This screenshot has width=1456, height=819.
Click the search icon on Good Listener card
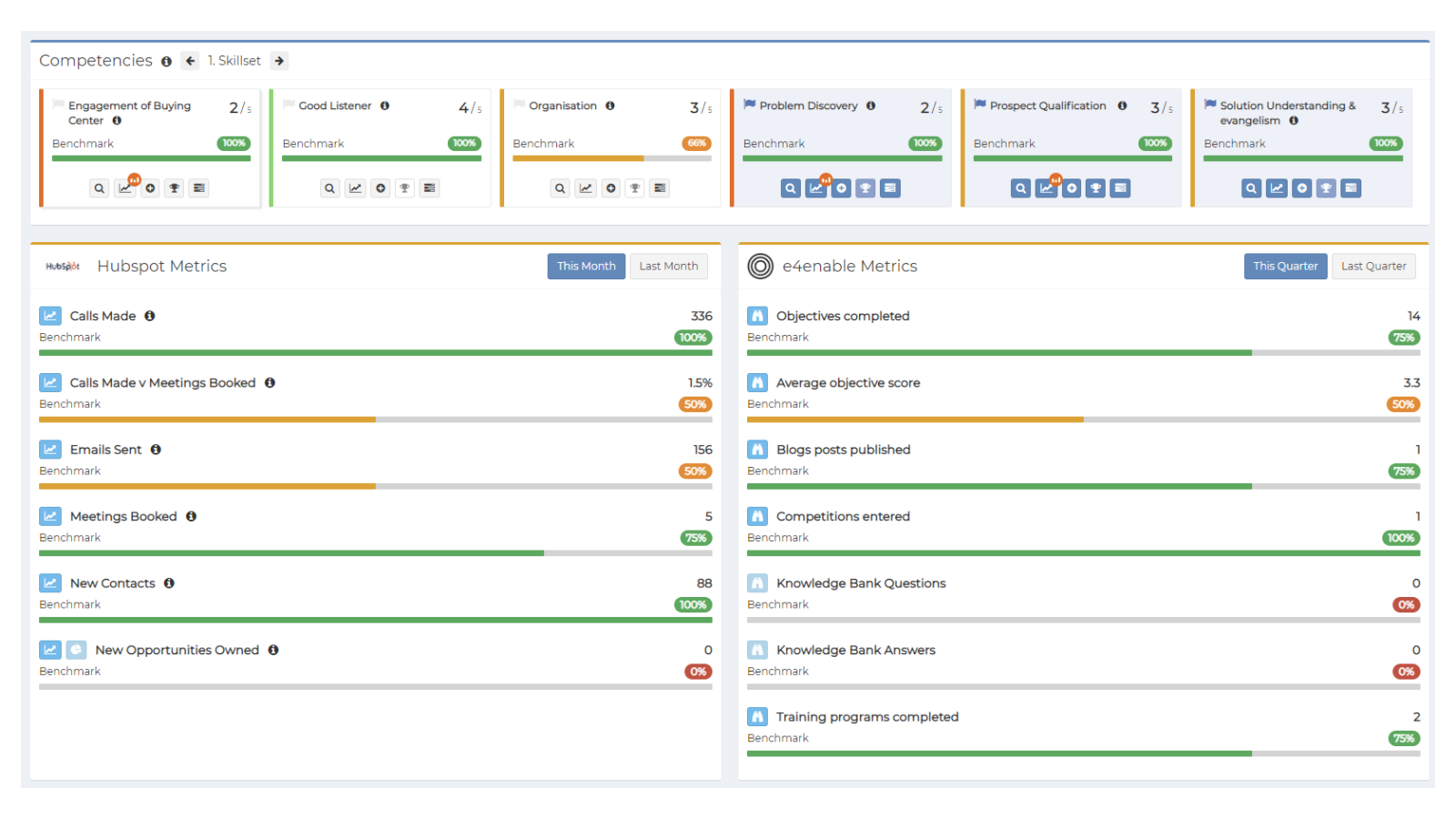[x=330, y=188]
